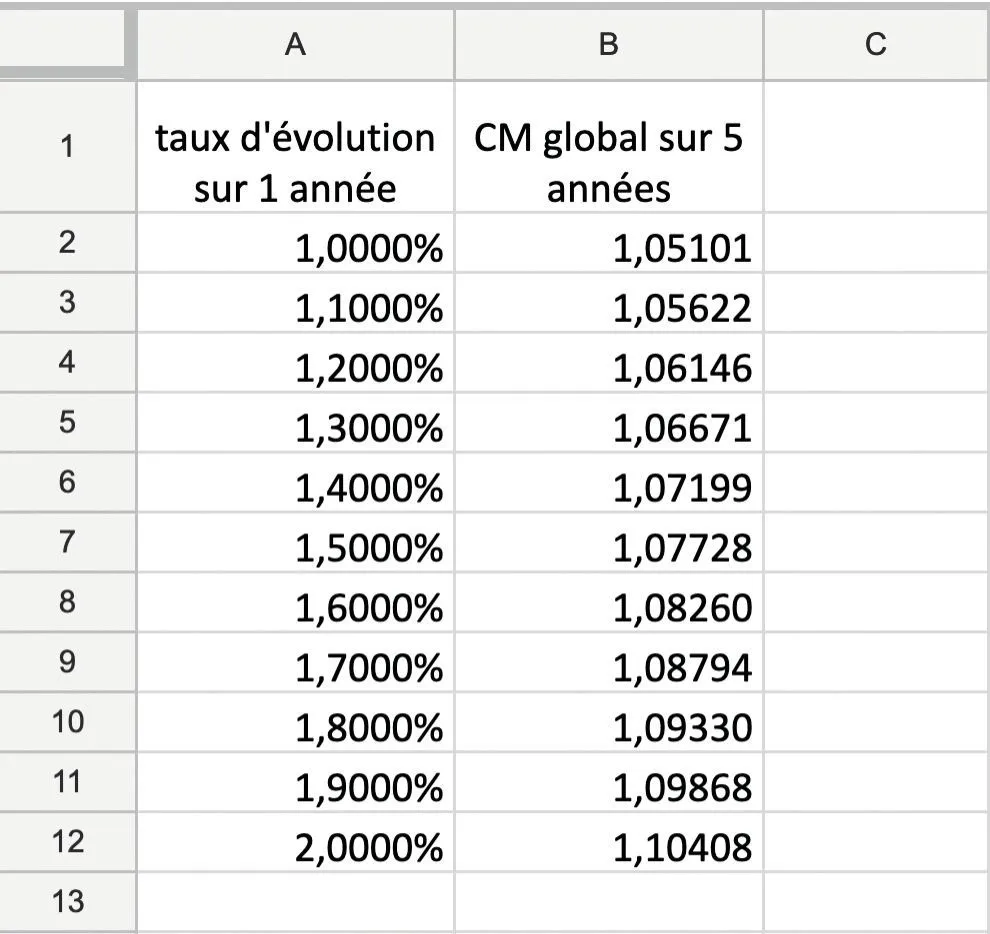The width and height of the screenshot is (990, 934).
Task: Select row 8 header
Action: coord(67,602)
